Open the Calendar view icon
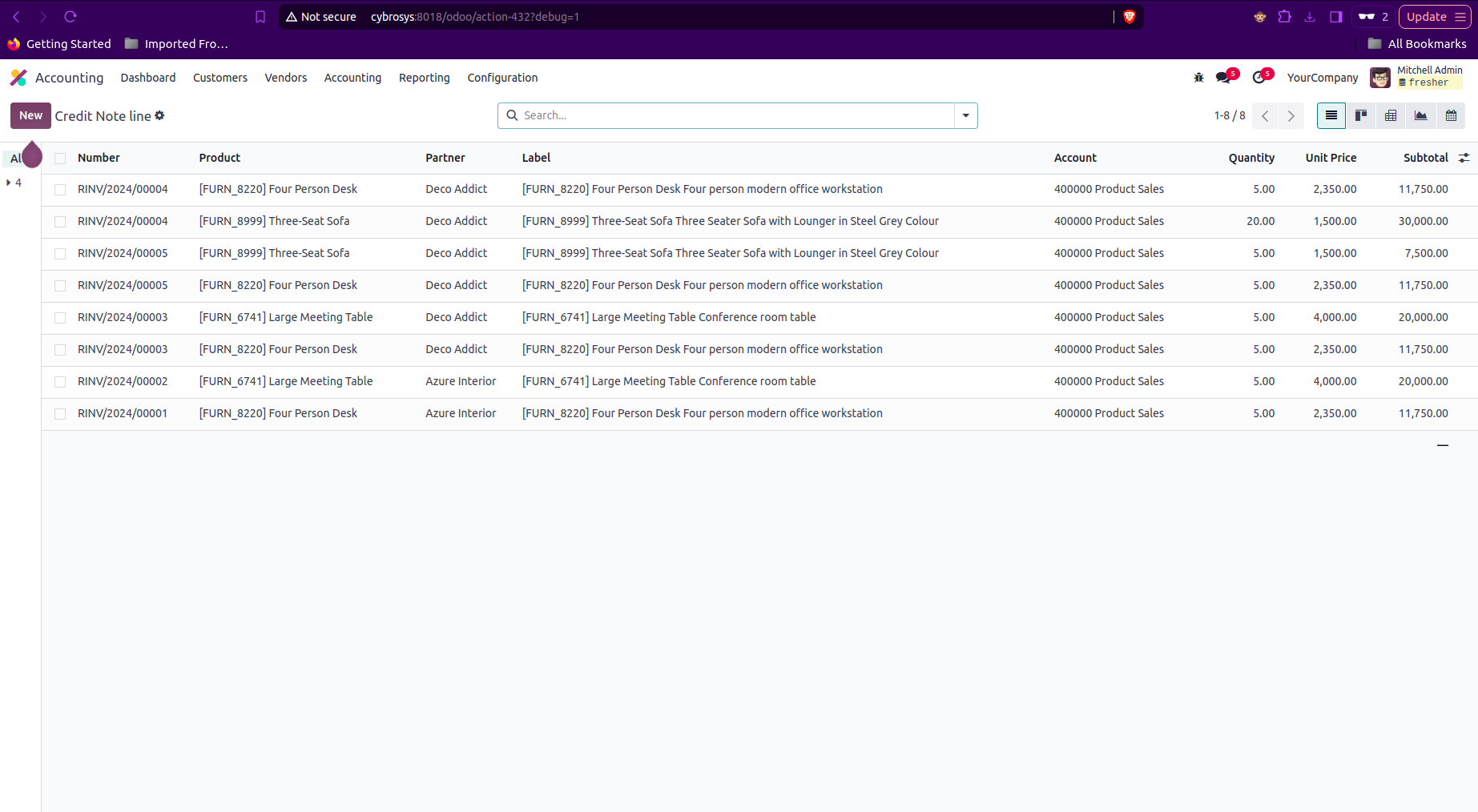The image size is (1478, 812). (x=1451, y=115)
